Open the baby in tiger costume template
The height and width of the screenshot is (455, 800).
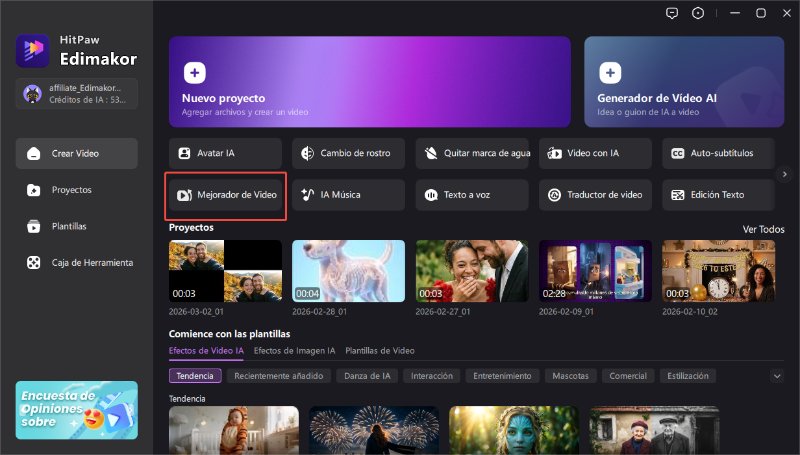tap(234, 430)
